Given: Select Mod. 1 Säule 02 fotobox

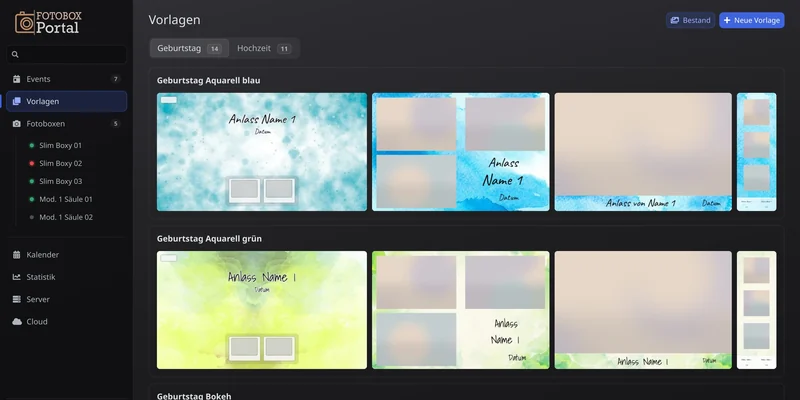Looking at the screenshot, I should point(66,217).
